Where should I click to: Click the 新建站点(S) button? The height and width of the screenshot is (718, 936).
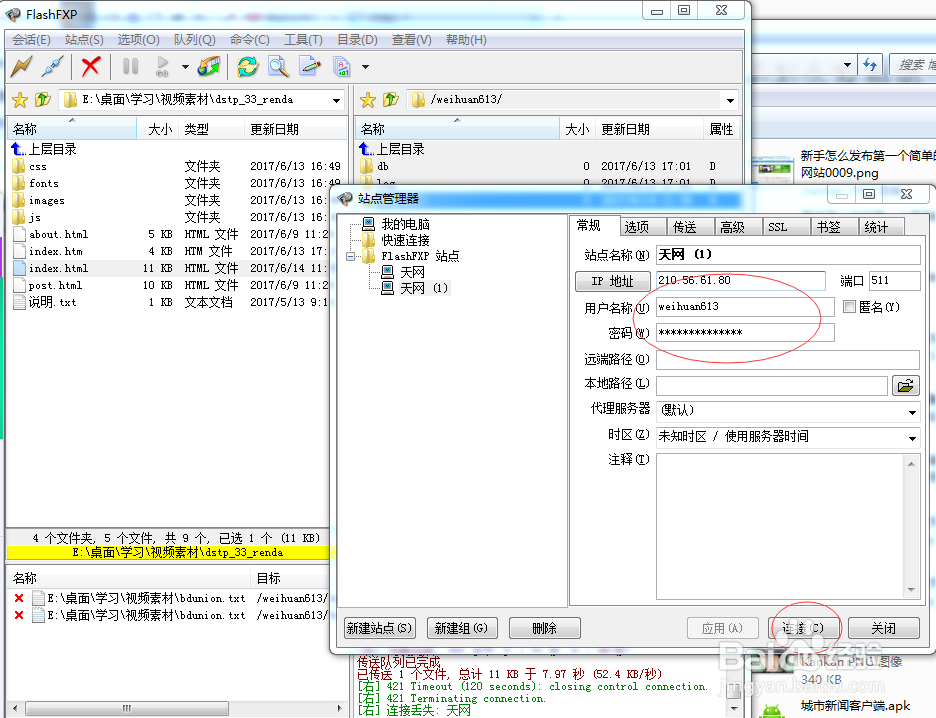coord(380,628)
